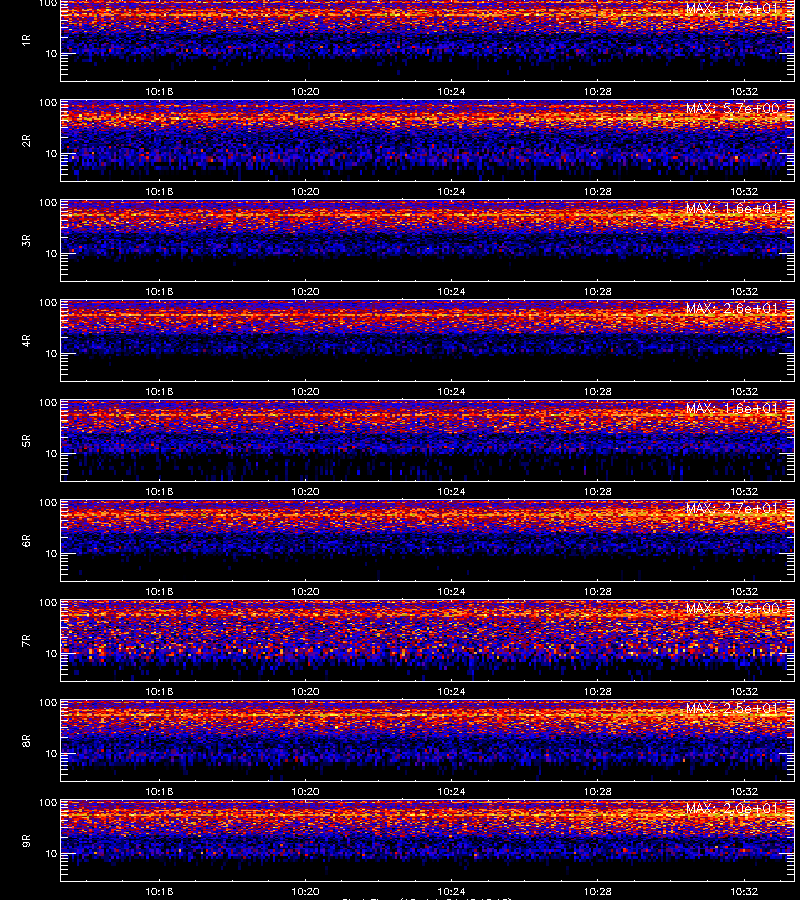Click the 3R panel axis label
Screen dimensions: 800x900
pos(26,240)
